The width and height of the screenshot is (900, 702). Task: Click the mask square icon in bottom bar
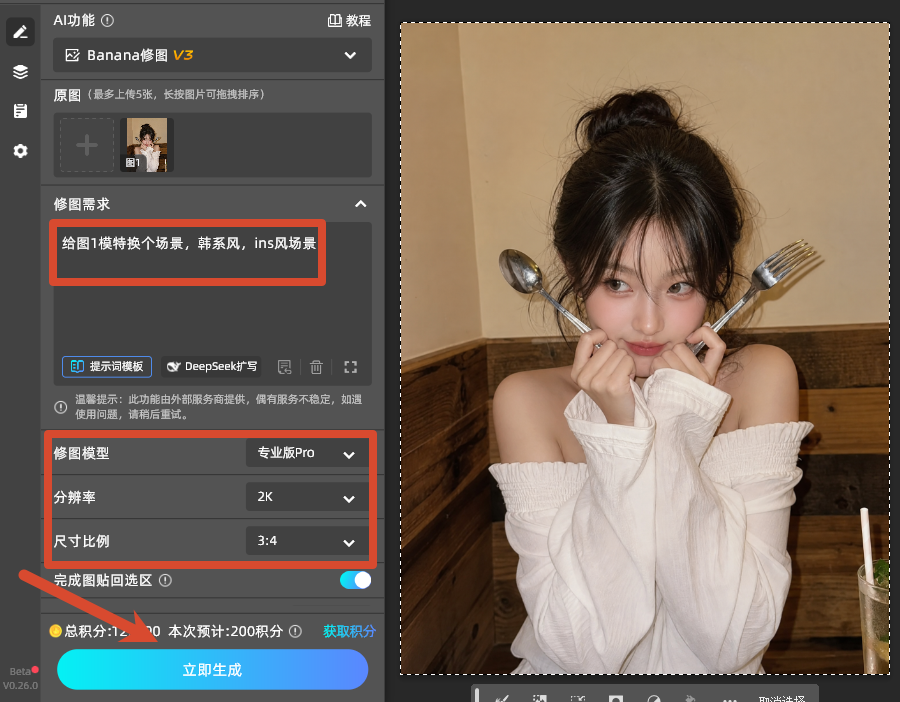pyautogui.click(x=616, y=698)
